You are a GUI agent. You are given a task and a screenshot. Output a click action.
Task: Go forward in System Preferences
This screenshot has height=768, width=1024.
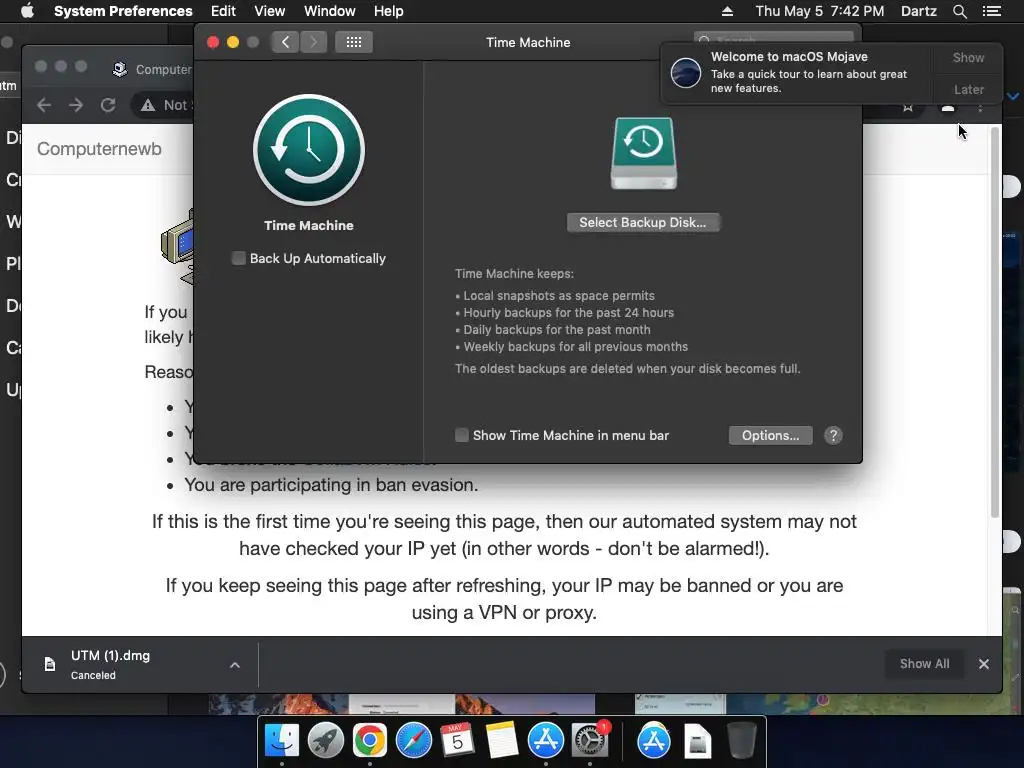pos(313,42)
